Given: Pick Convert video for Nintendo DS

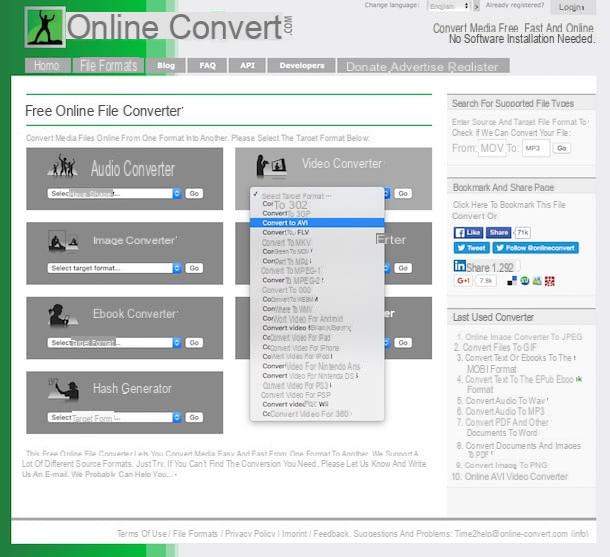Looking at the screenshot, I should 317,376.
